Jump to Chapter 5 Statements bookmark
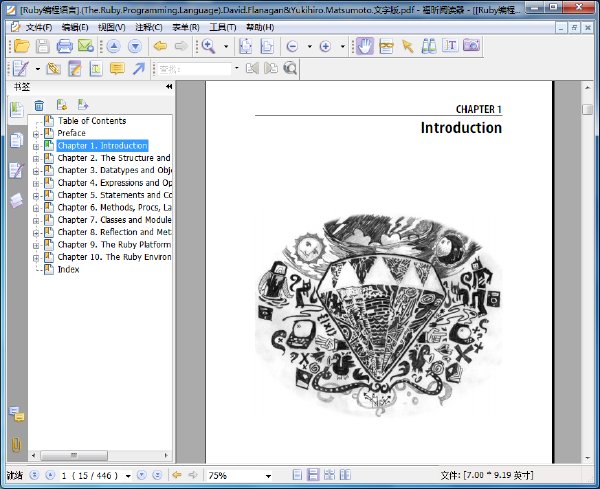Viewport: 600px width, 489px height. point(114,195)
